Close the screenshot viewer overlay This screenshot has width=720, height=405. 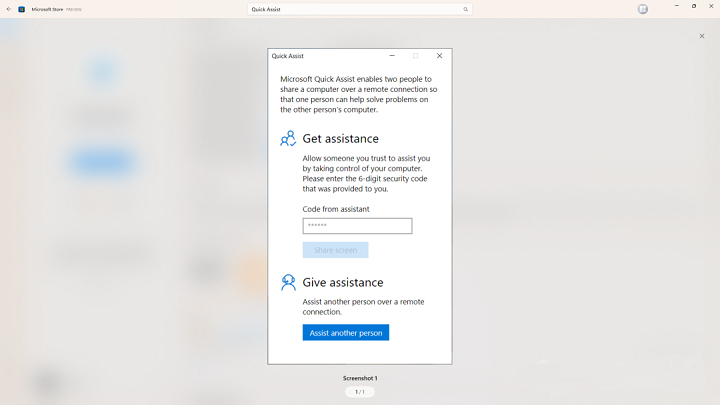(702, 36)
